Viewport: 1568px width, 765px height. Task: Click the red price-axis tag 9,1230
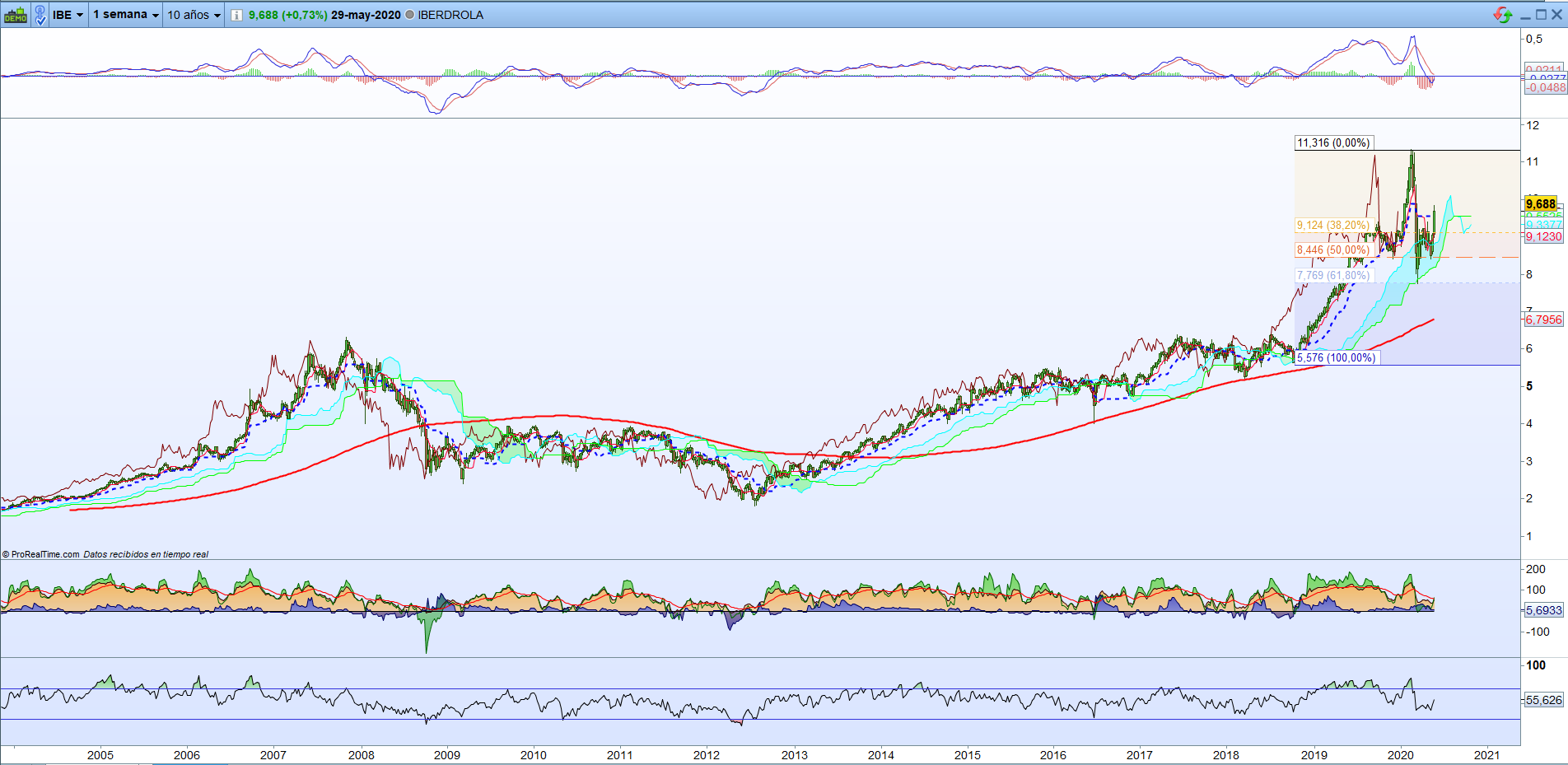pyautogui.click(x=1543, y=236)
